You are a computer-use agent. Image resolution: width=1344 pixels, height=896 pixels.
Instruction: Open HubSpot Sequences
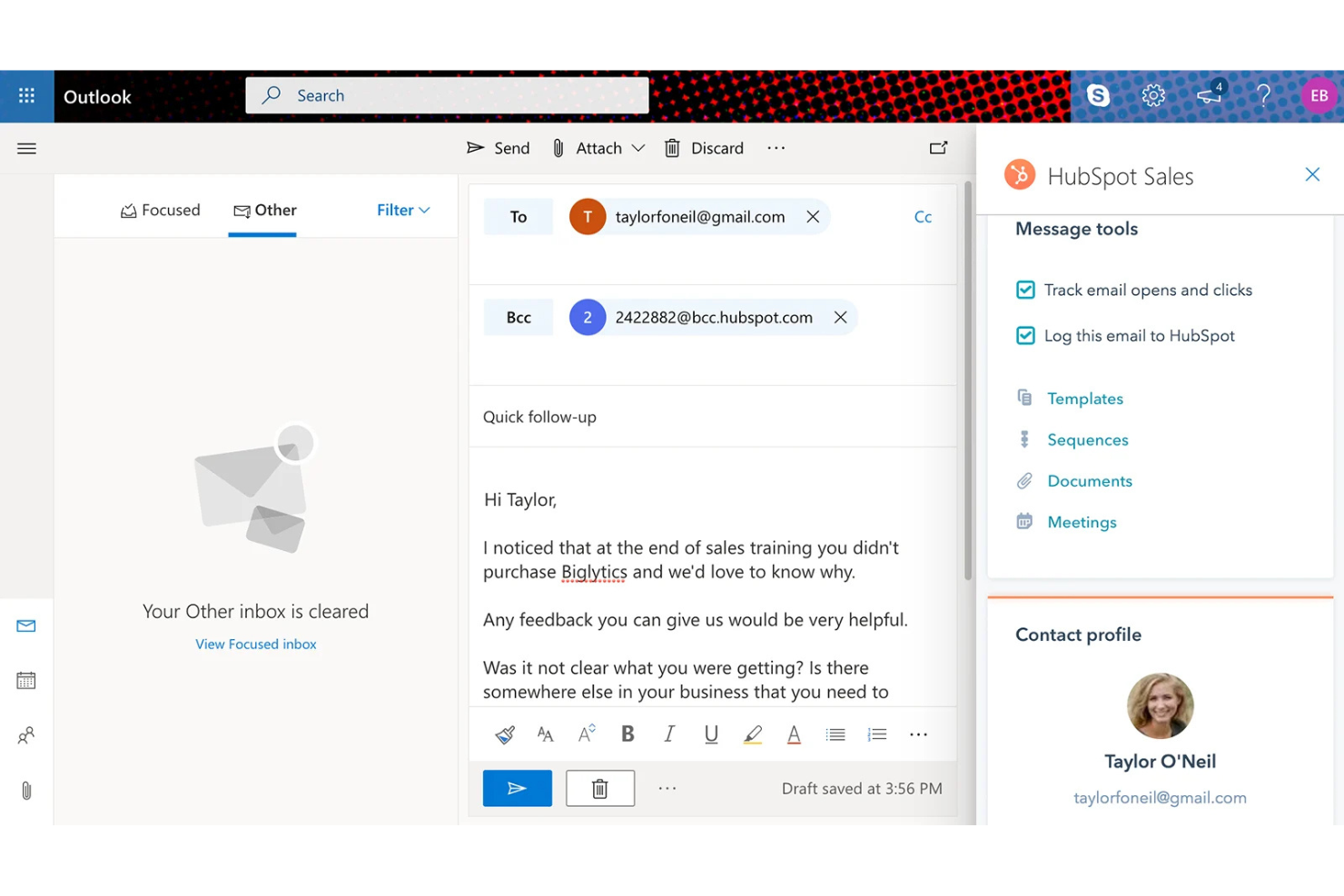[x=1088, y=439]
